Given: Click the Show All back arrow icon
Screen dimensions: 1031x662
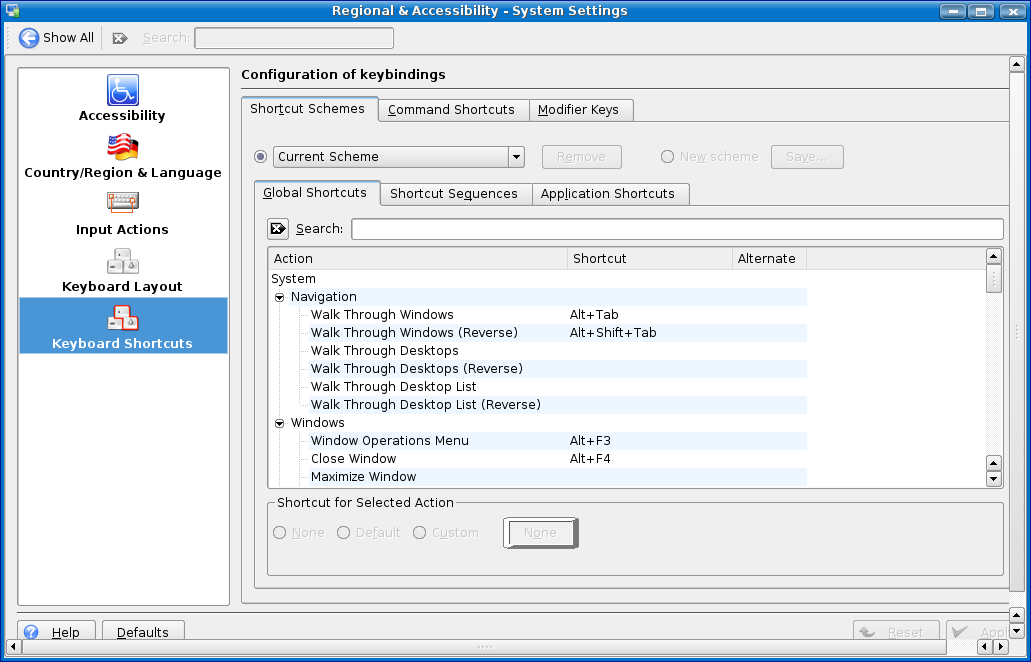Looking at the screenshot, I should [29, 38].
